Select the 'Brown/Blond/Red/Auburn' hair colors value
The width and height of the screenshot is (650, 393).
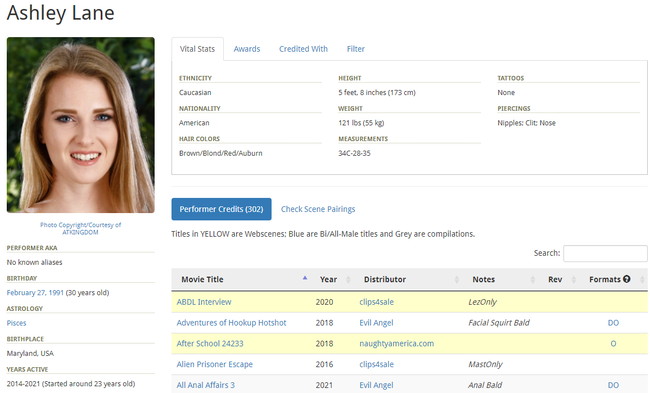221,153
